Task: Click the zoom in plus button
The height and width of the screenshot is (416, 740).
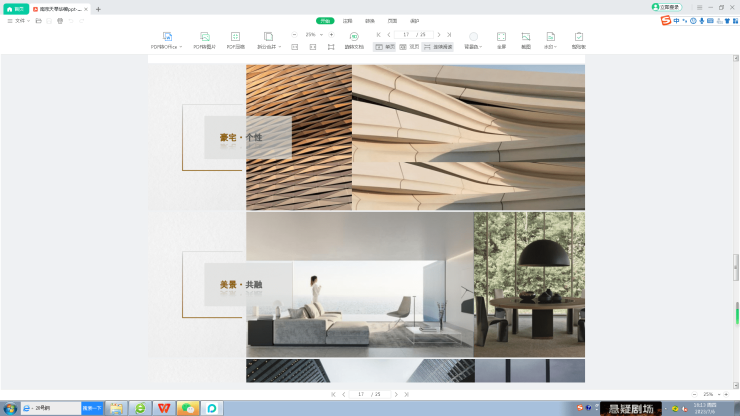Action: pos(332,34)
